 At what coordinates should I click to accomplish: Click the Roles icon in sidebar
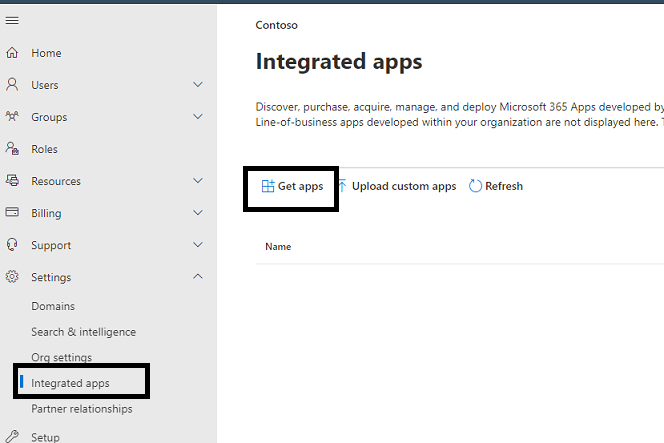click(12, 148)
